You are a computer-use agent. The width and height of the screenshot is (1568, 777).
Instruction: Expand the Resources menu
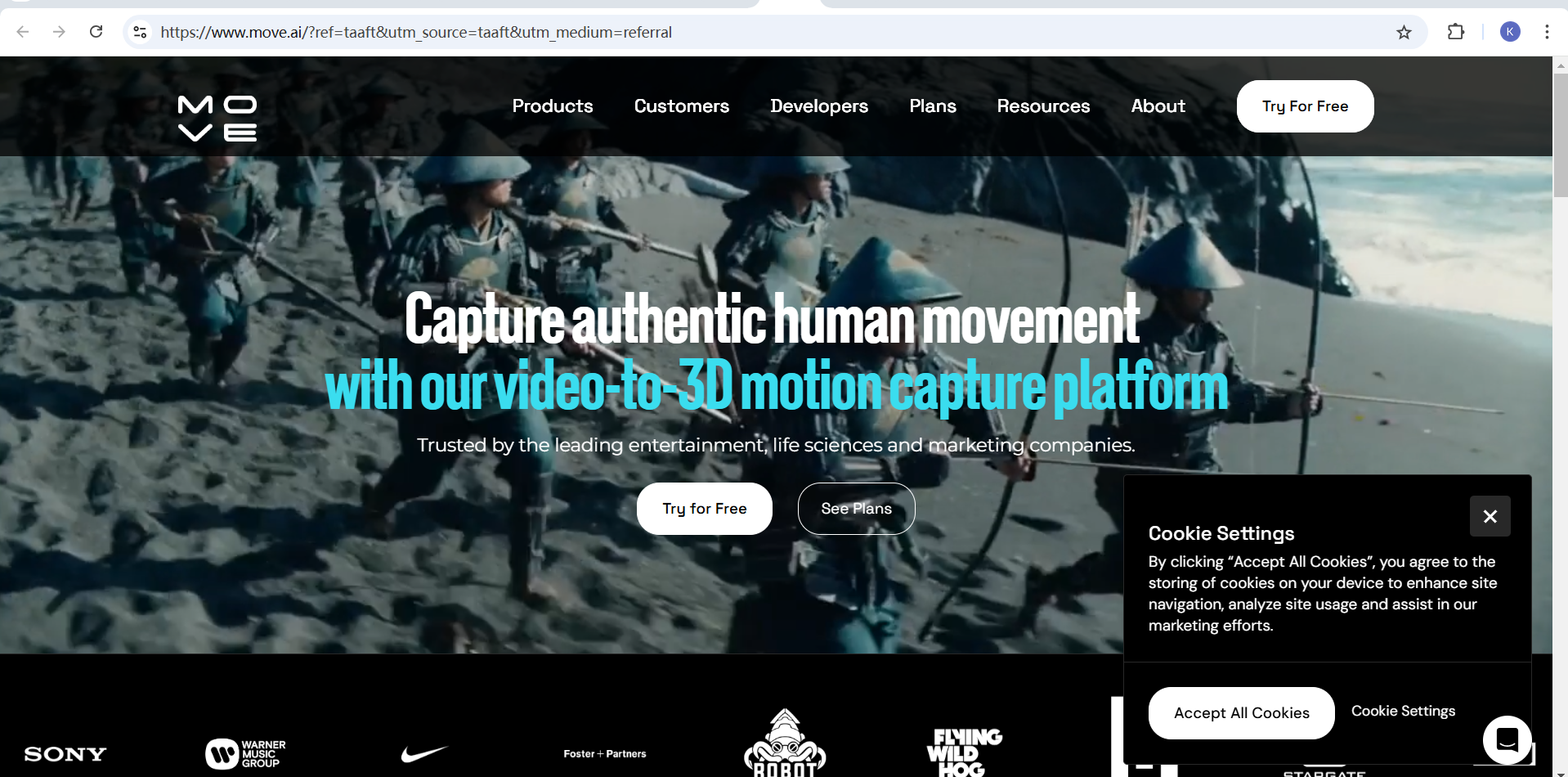point(1042,106)
